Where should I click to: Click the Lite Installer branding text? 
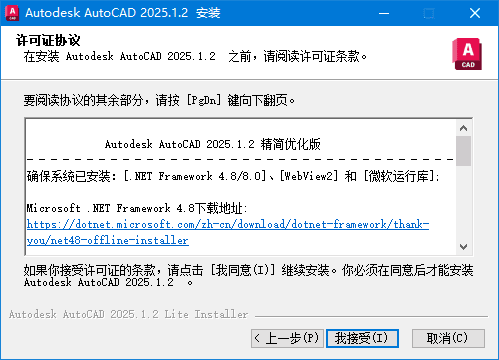click(x=128, y=314)
